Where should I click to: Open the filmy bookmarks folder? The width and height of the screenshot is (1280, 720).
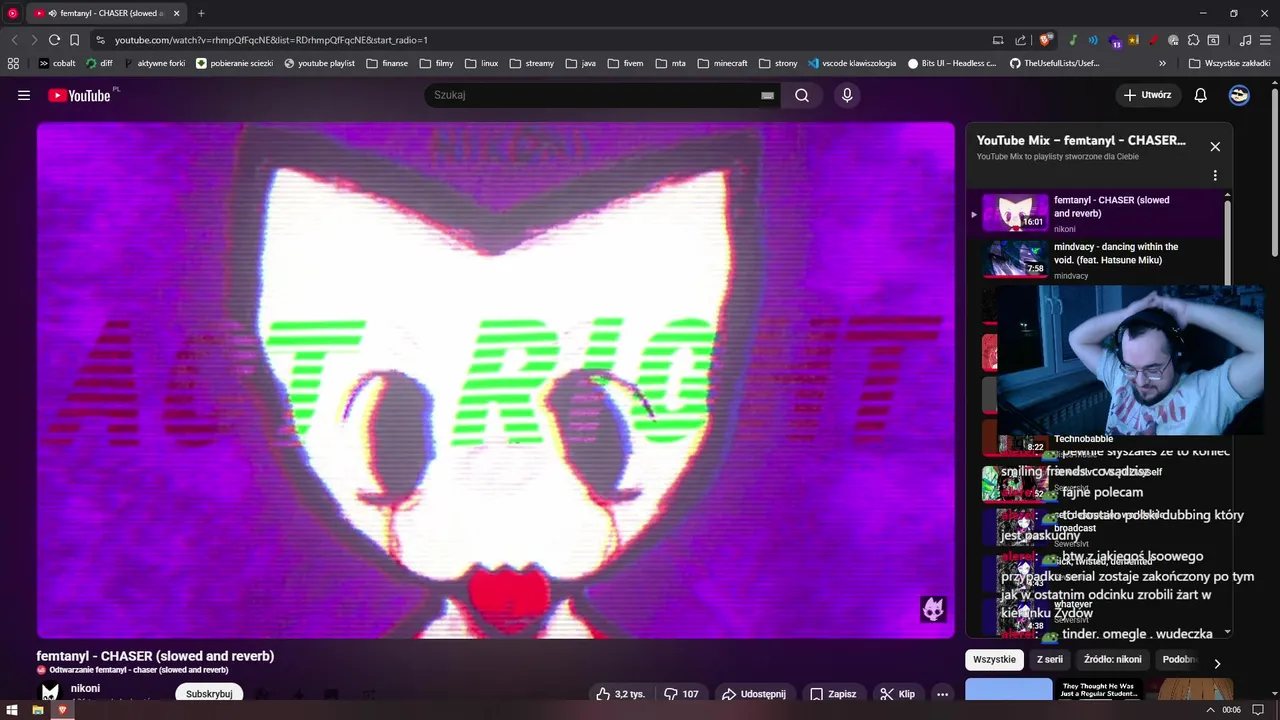click(x=436, y=63)
